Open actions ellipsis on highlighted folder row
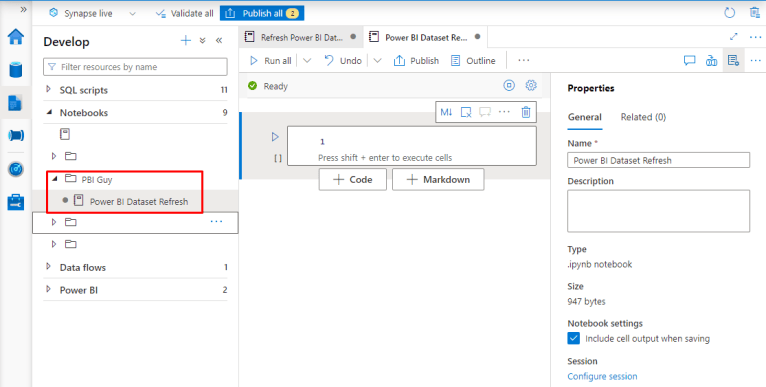Viewport: 766px width, 387px height. click(216, 222)
